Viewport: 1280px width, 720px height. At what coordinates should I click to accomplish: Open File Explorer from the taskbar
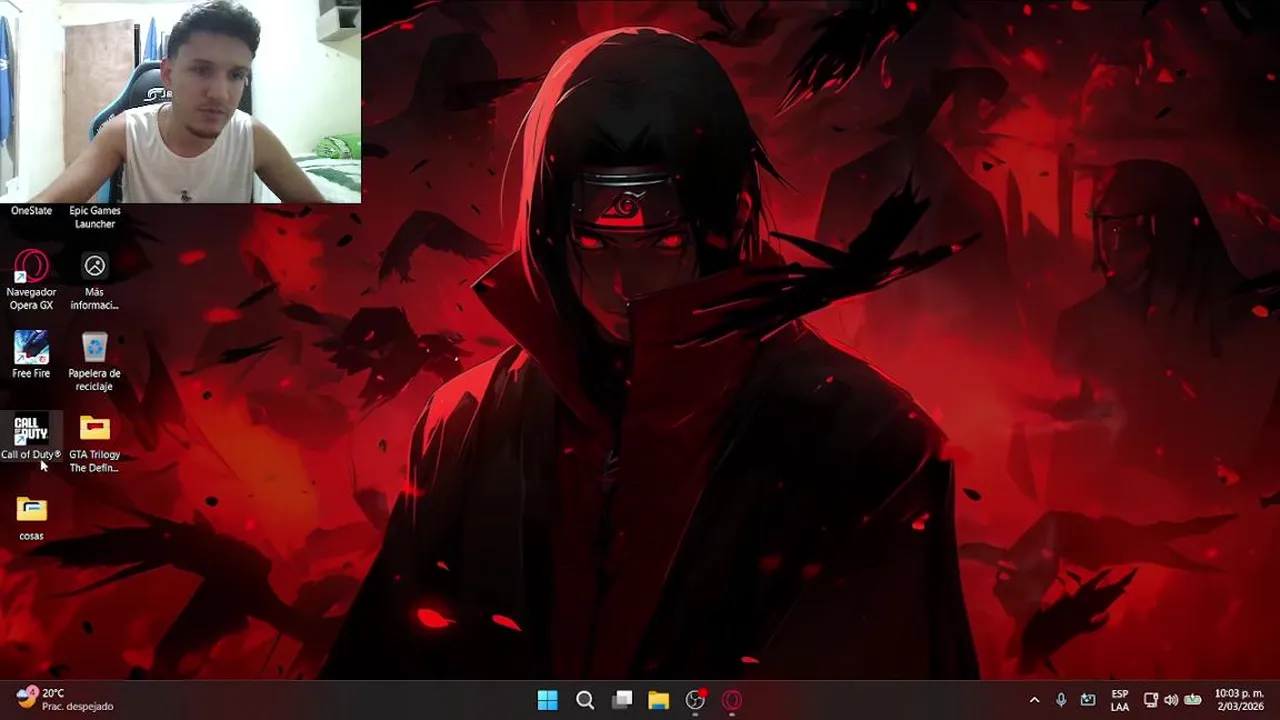point(658,700)
